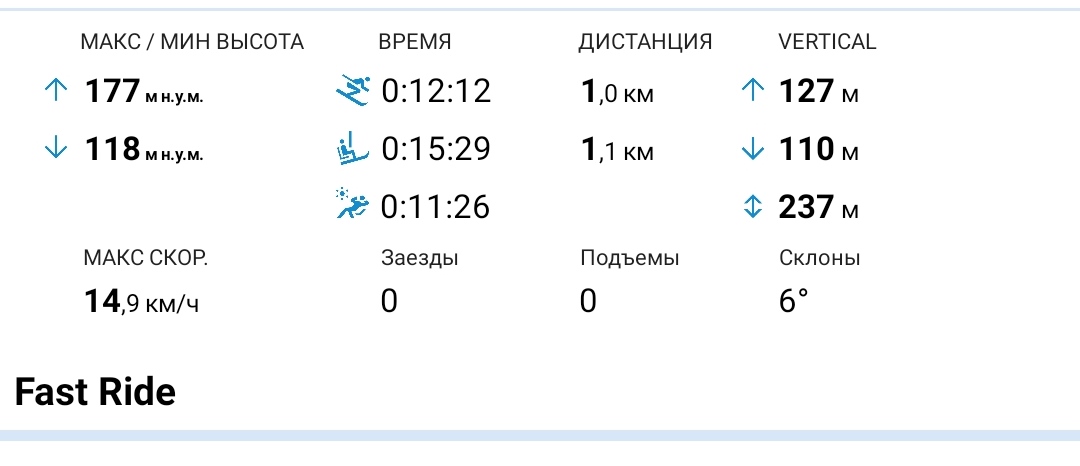Click the down arrow next to 118 altitude
Viewport: 1080px width, 466px height.
[55, 150]
